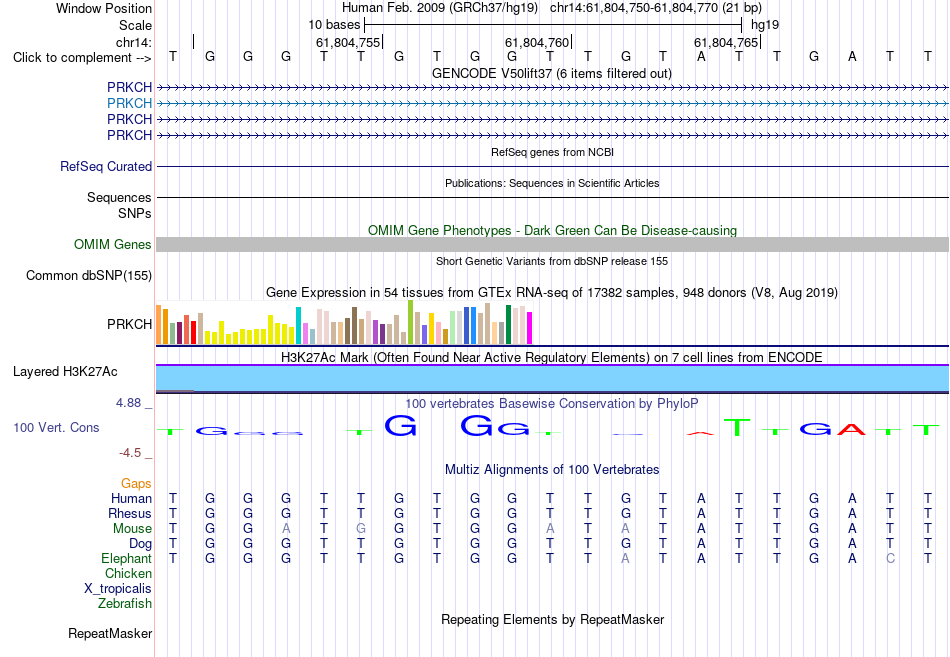
Task: Click '100 vertebrates Basewise Conservation by PhyloP' title
Action: coord(552,404)
